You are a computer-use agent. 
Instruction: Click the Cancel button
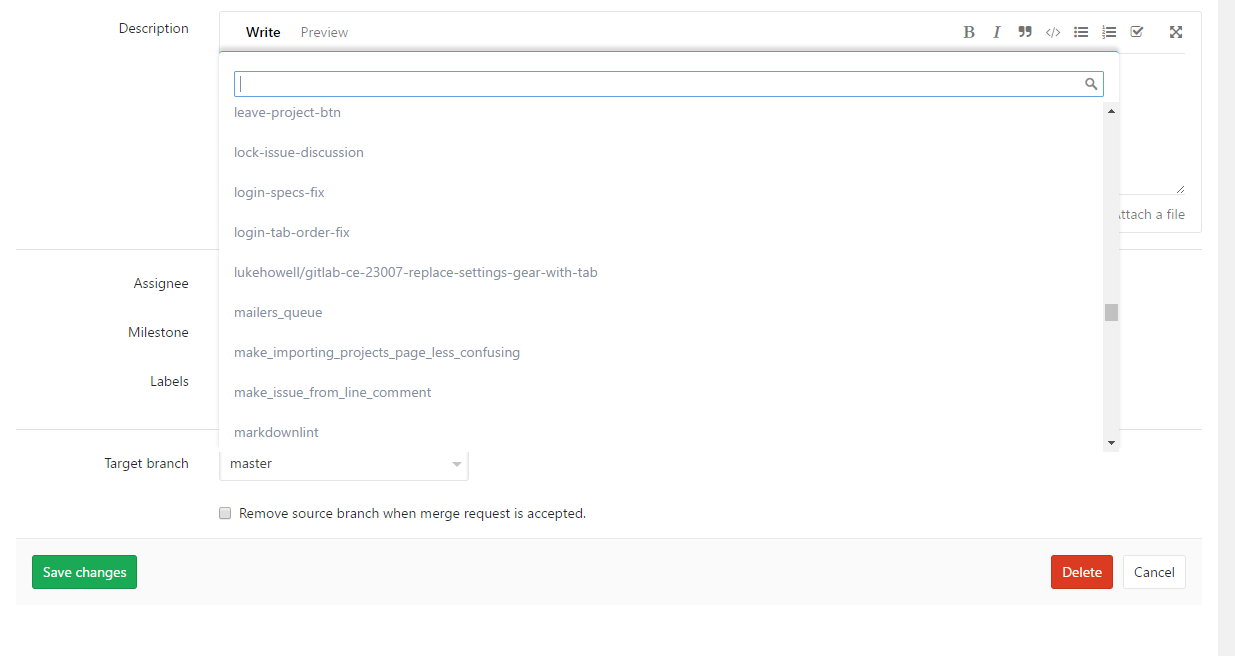pyautogui.click(x=1154, y=572)
